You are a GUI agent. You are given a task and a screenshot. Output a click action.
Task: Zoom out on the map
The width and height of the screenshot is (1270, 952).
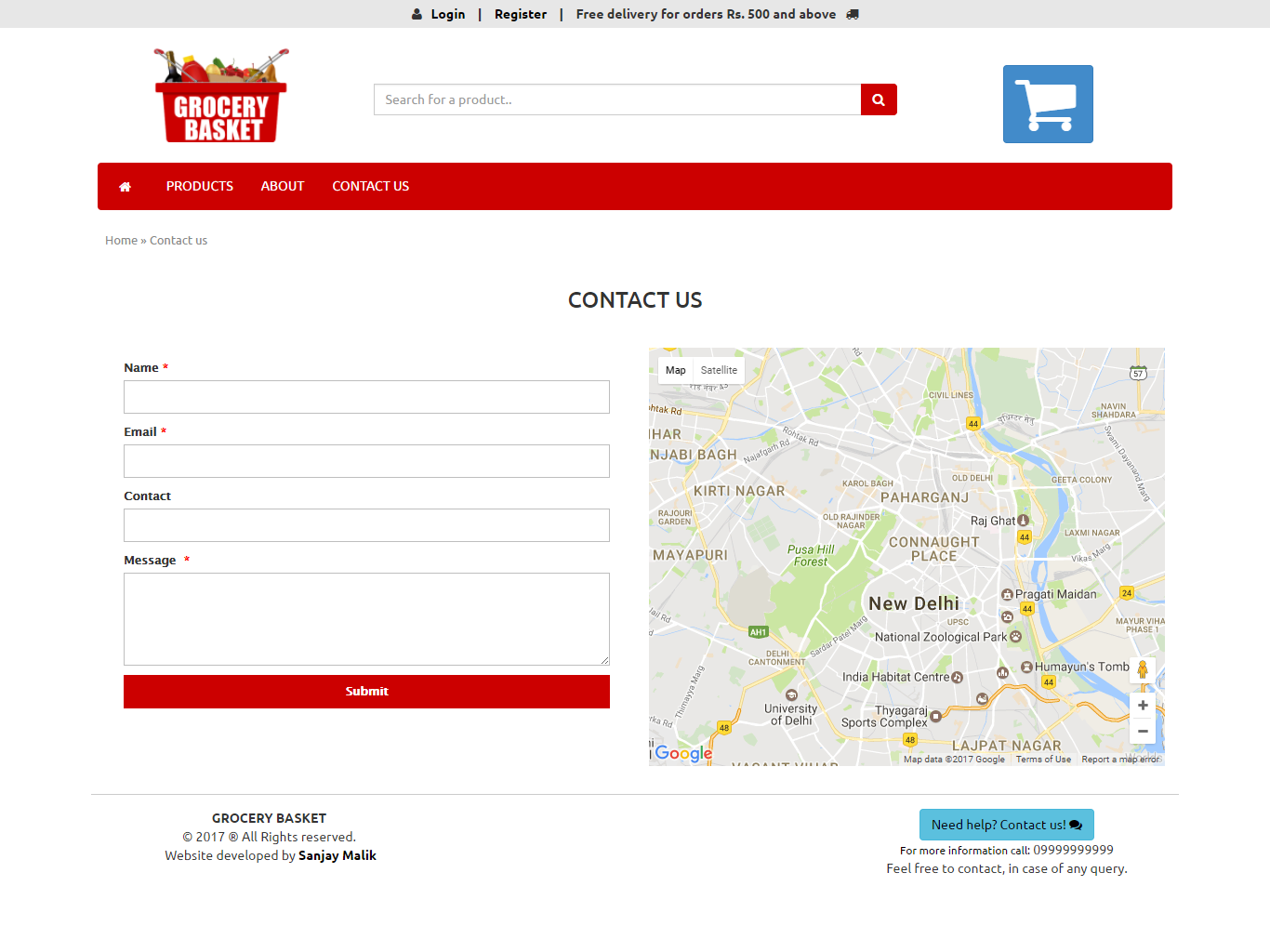point(1143,731)
